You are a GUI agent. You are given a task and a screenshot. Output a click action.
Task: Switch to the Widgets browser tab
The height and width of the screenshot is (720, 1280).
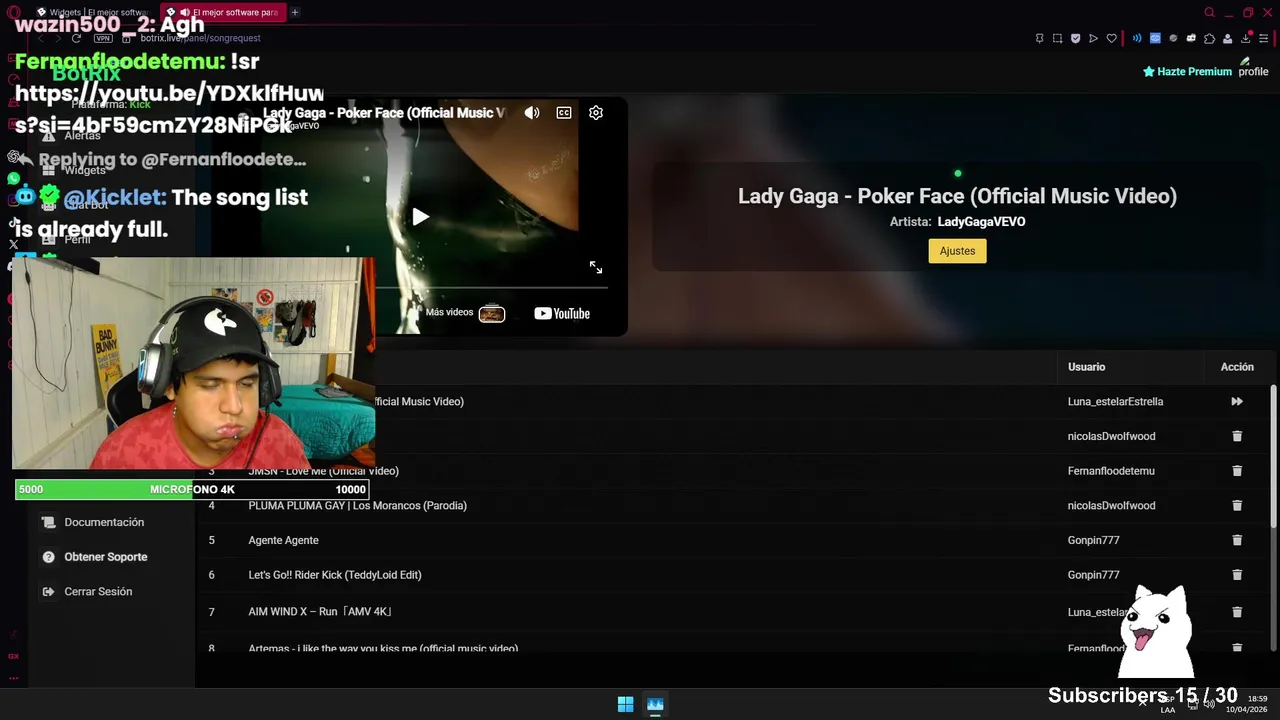[92, 12]
